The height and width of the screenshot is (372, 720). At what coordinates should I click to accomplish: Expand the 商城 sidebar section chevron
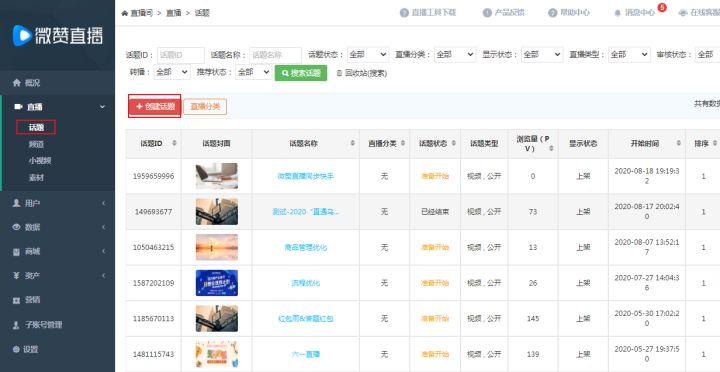[x=103, y=251]
